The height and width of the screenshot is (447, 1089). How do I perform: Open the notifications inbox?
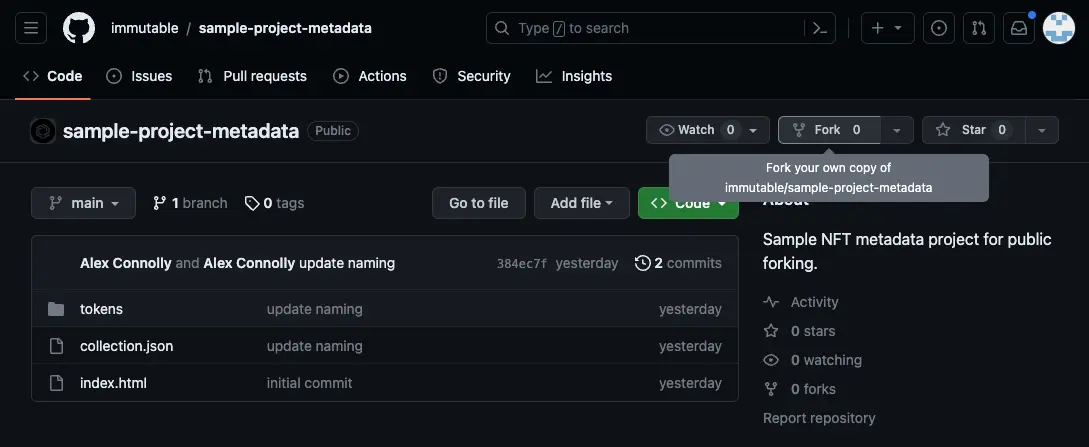[x=1019, y=28]
